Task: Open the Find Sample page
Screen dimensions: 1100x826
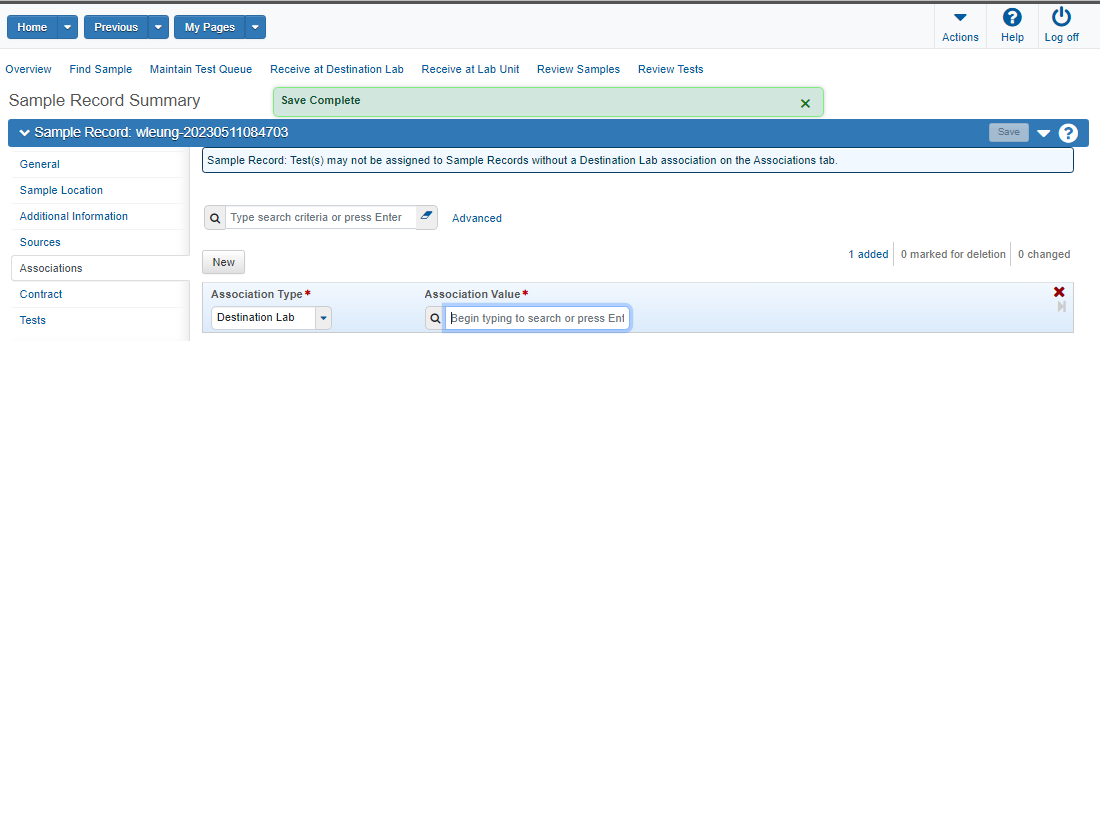Action: click(x=100, y=69)
